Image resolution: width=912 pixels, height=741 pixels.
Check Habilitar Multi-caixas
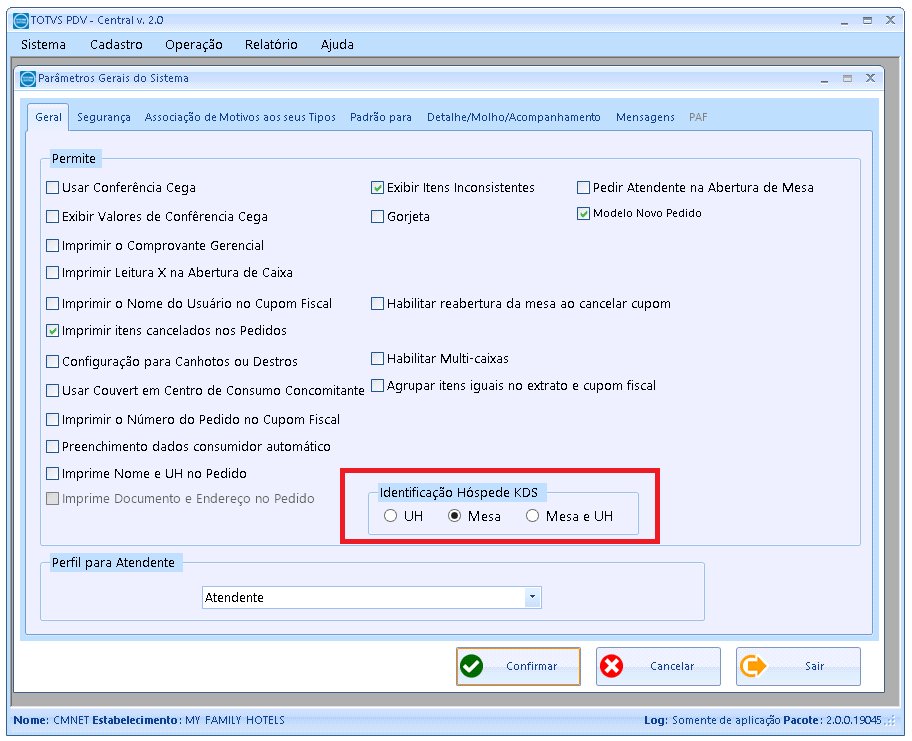[x=377, y=358]
